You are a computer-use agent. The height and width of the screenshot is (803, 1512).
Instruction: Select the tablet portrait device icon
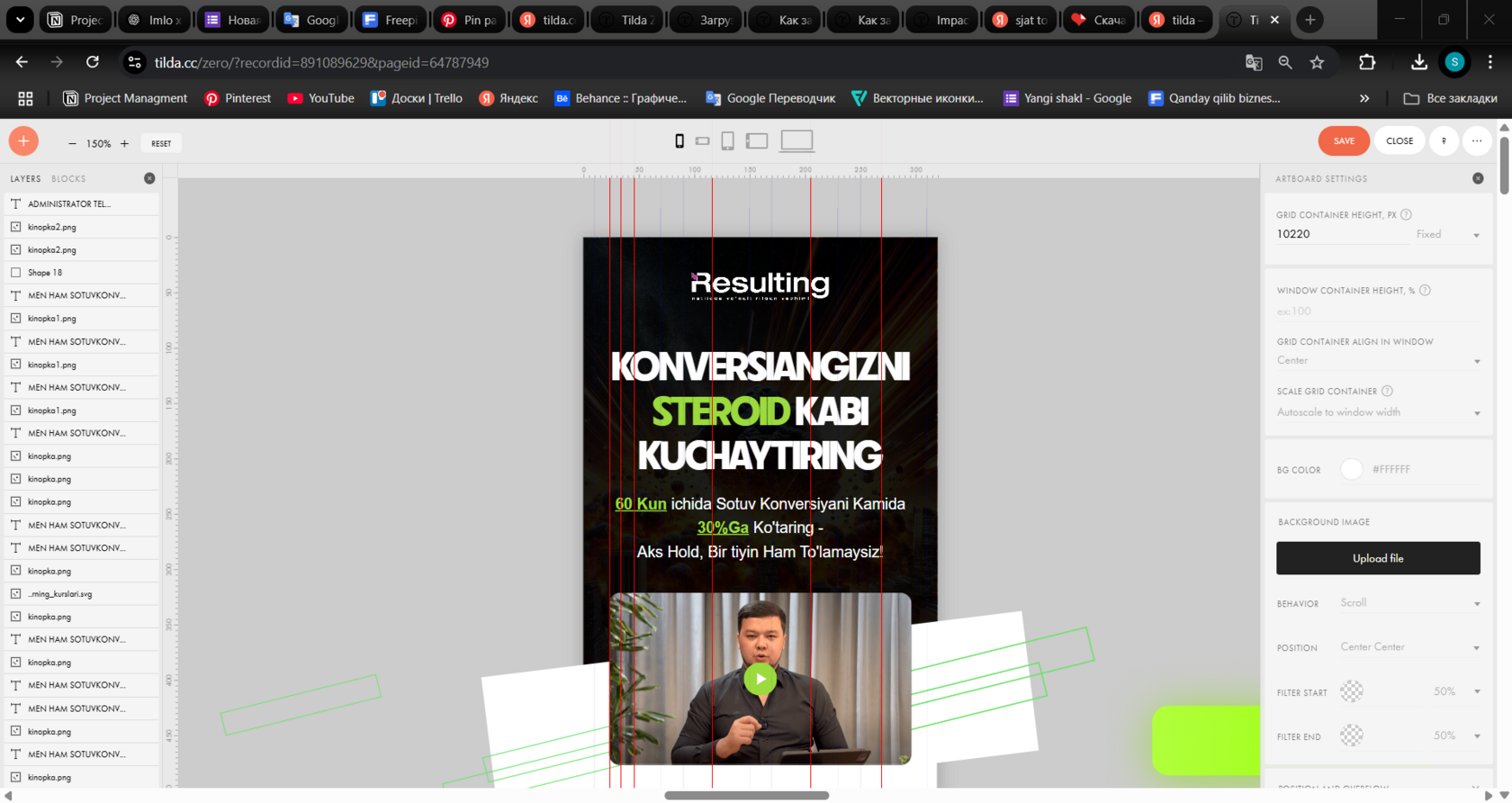(727, 141)
